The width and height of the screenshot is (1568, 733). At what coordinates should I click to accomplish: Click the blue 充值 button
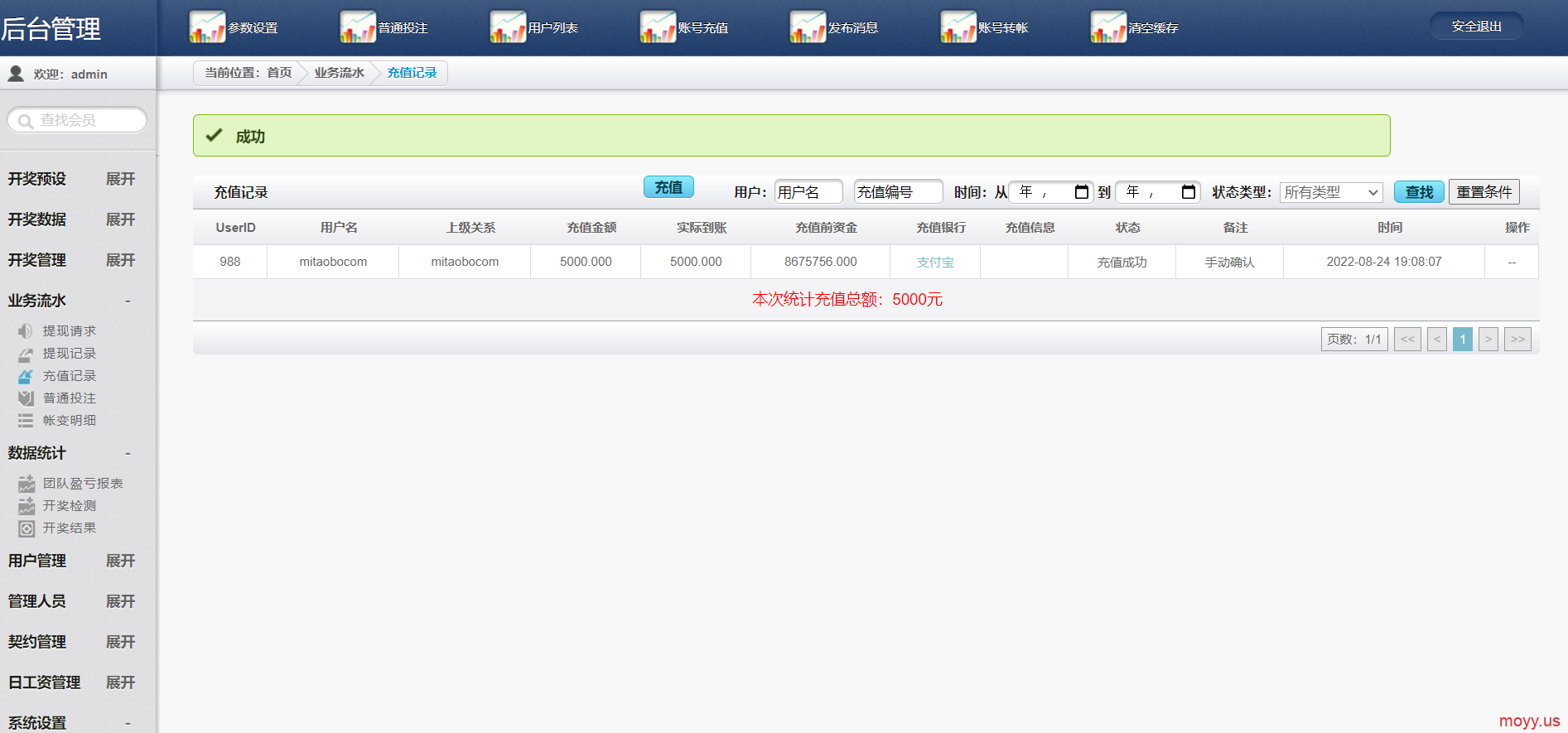pyautogui.click(x=668, y=187)
